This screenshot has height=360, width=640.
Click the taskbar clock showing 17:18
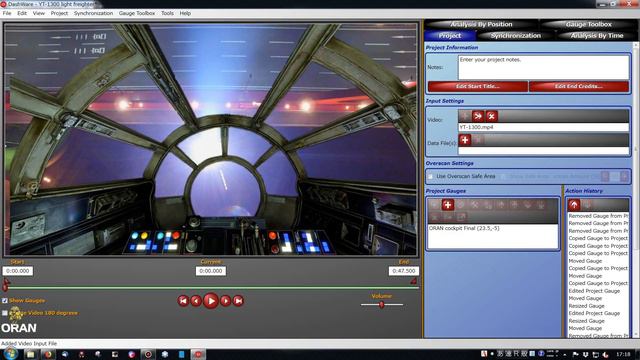tap(623, 354)
